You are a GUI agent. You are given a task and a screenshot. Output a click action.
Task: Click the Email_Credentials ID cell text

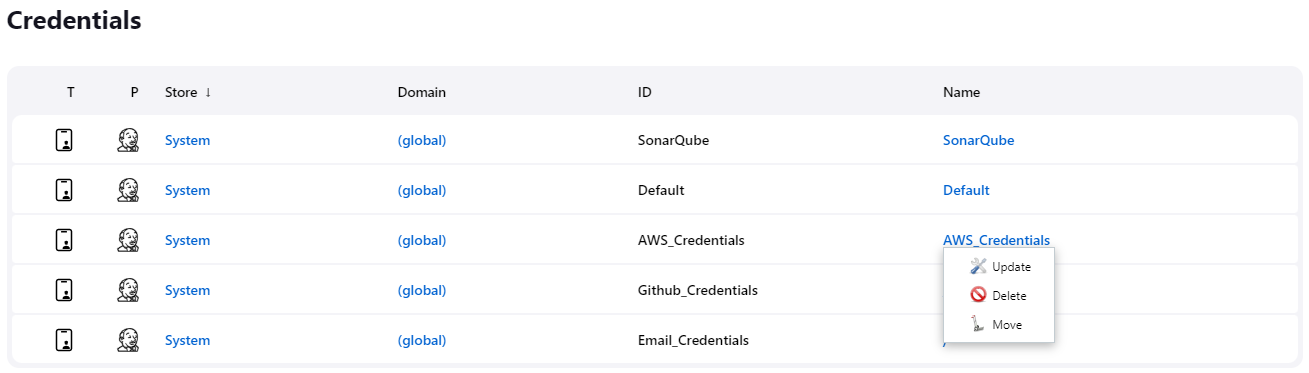693,340
